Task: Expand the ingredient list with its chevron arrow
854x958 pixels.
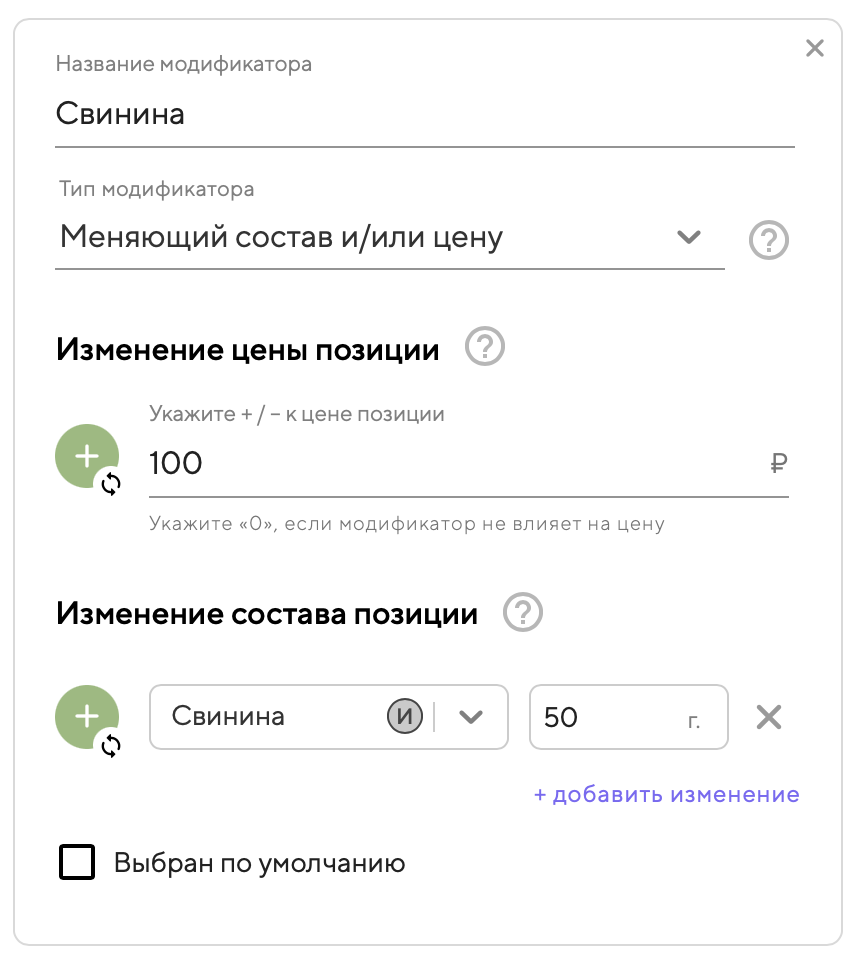Action: click(x=471, y=717)
